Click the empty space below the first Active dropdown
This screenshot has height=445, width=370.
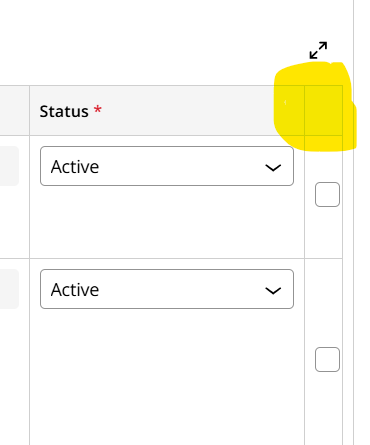(x=167, y=222)
